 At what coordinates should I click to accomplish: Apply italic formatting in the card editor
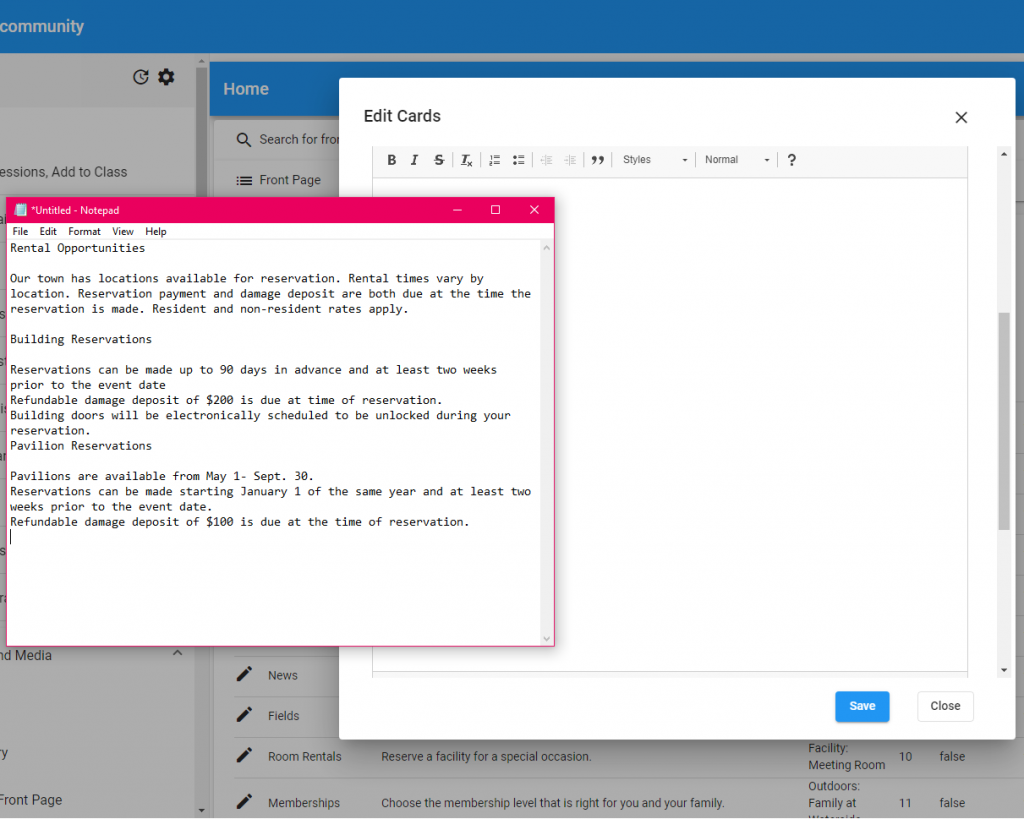click(414, 160)
